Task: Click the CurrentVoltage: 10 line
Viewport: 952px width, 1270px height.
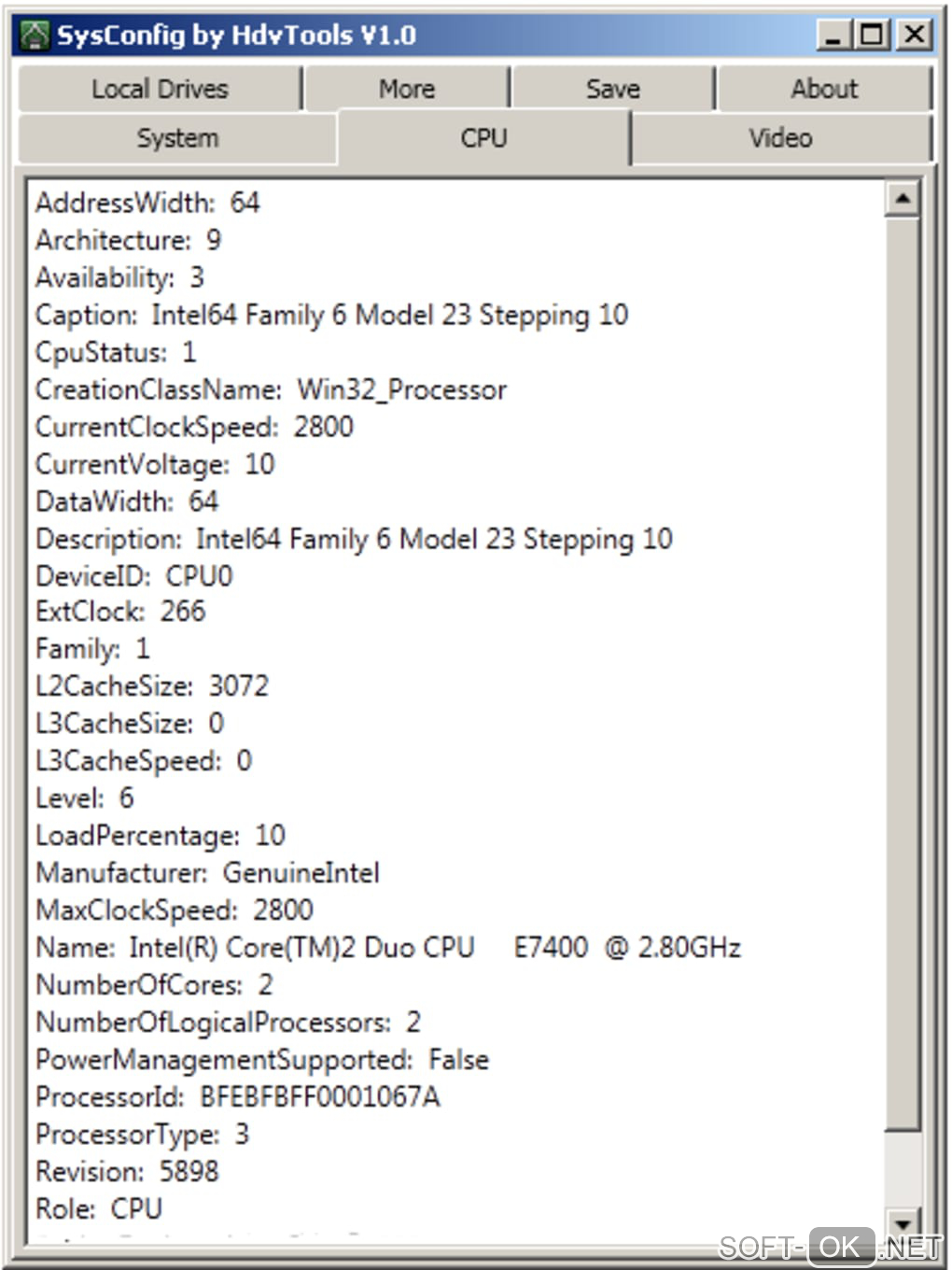Action: point(155,464)
